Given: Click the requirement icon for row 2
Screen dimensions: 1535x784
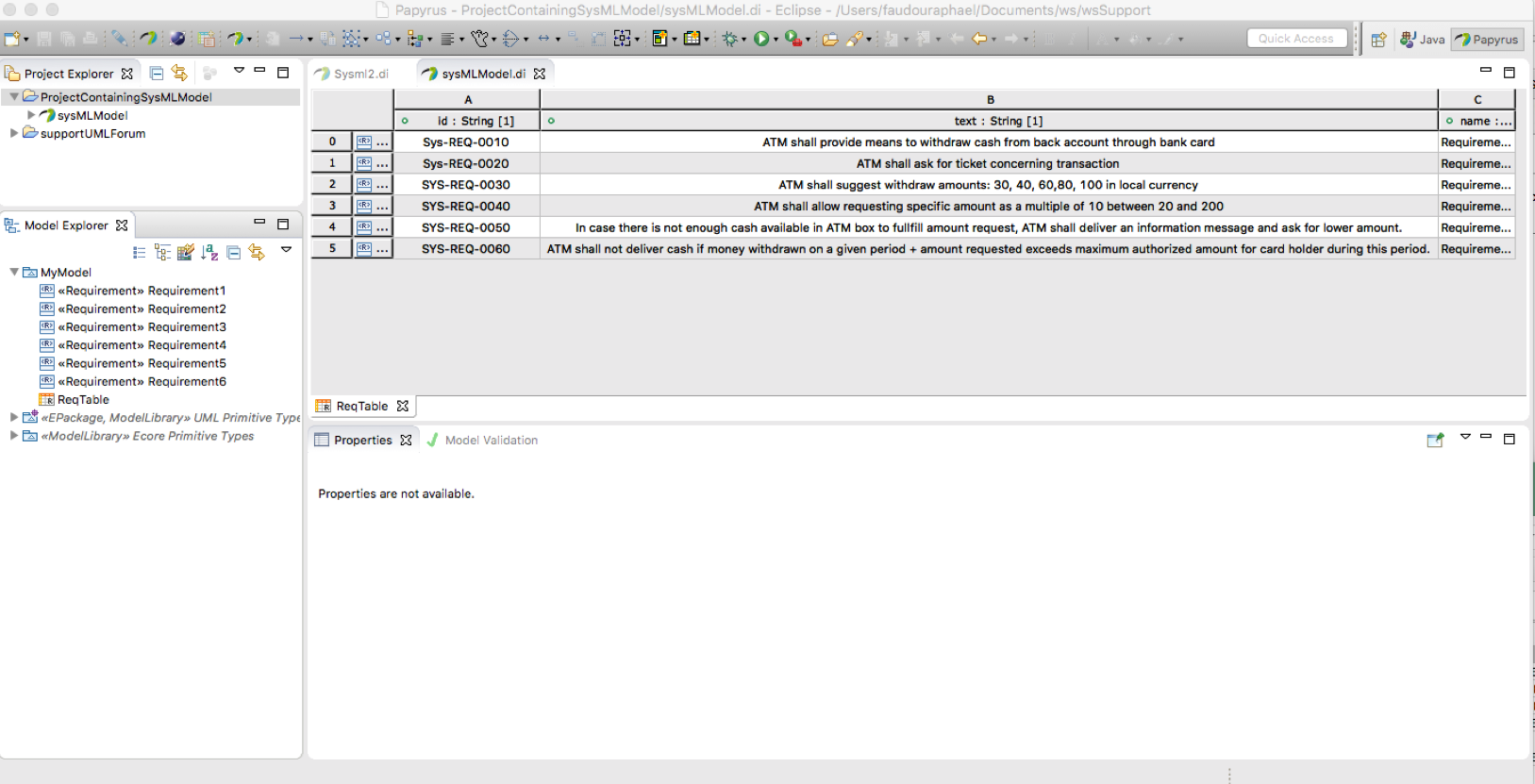Looking at the screenshot, I should tap(364, 184).
